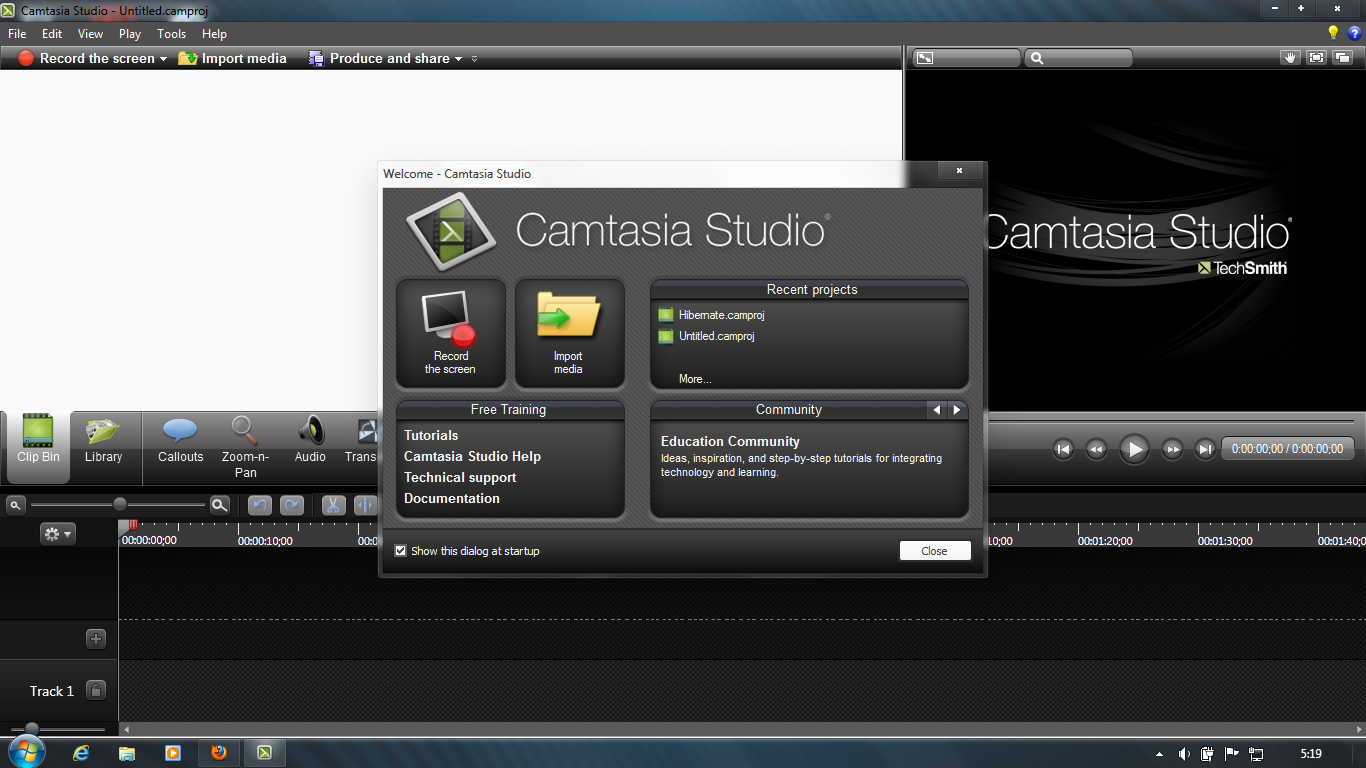Click the preview playback seek bar
The height and width of the screenshot is (768, 1366).
[x=1171, y=421]
